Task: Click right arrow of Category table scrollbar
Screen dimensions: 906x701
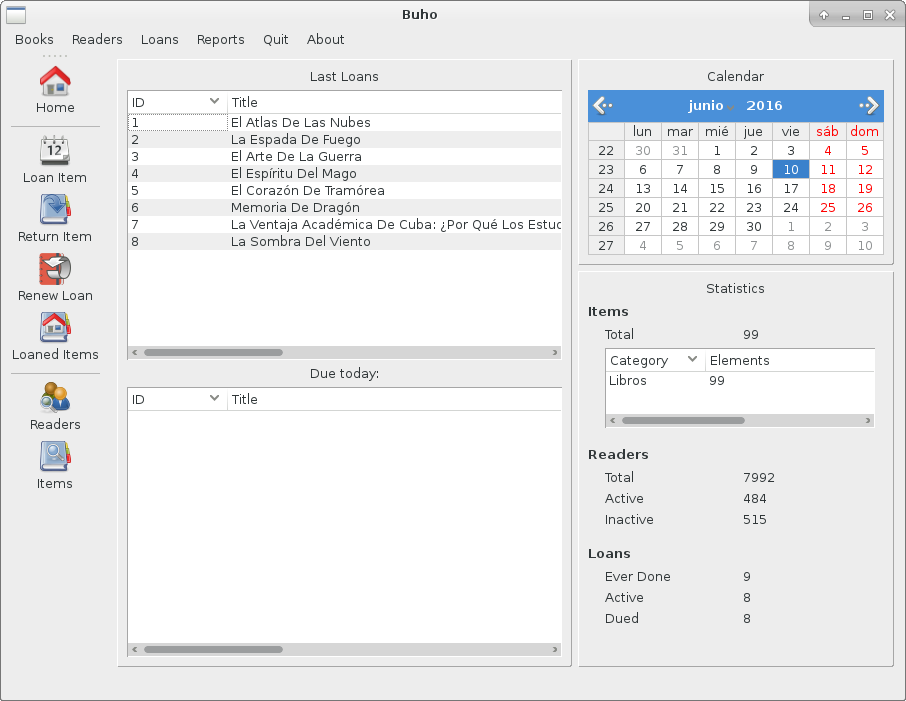Action: tap(868, 421)
